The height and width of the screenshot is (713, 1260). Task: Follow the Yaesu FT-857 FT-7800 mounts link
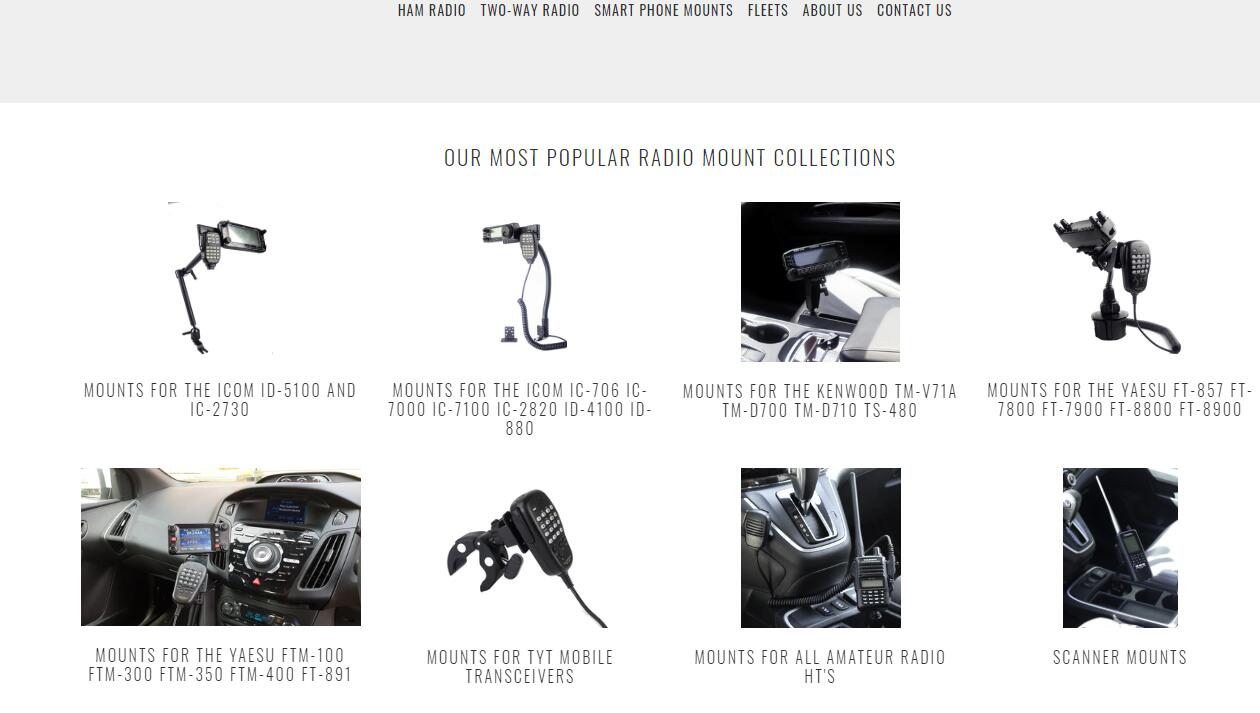1120,400
